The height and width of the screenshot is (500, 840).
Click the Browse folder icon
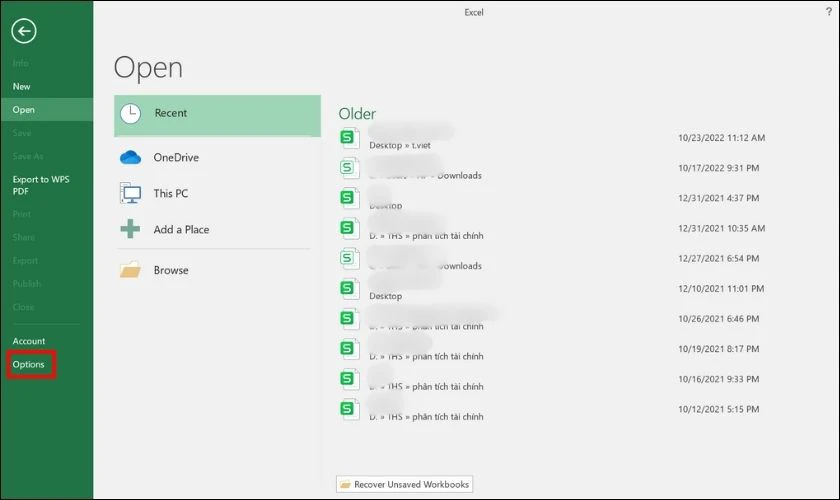[x=130, y=270]
